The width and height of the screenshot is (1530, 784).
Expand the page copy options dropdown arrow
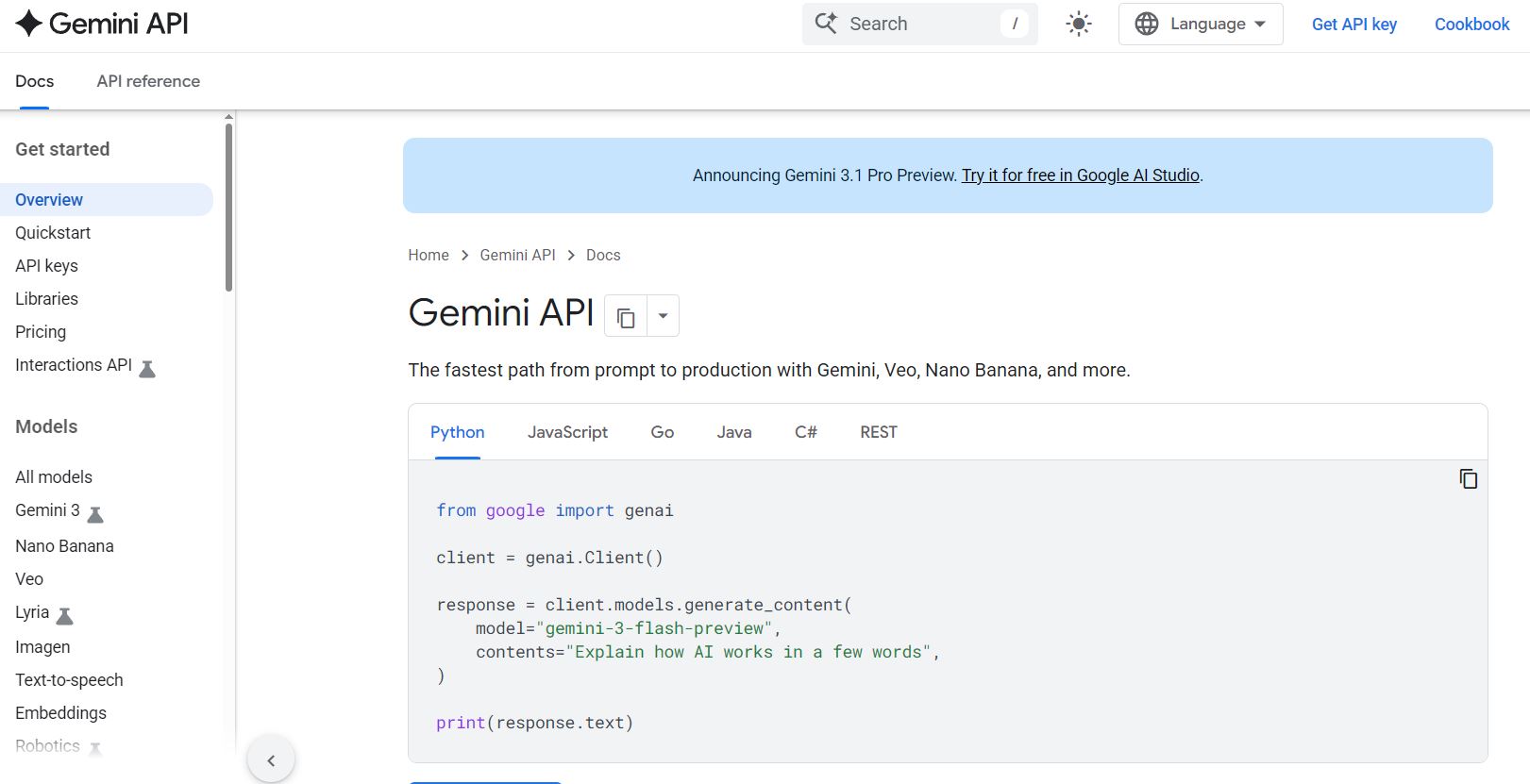[x=663, y=316]
